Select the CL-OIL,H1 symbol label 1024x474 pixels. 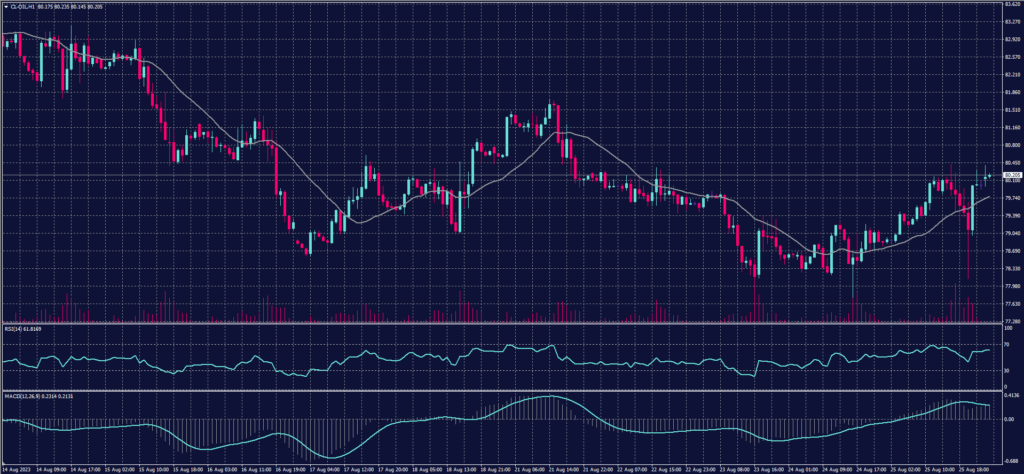coord(22,5)
